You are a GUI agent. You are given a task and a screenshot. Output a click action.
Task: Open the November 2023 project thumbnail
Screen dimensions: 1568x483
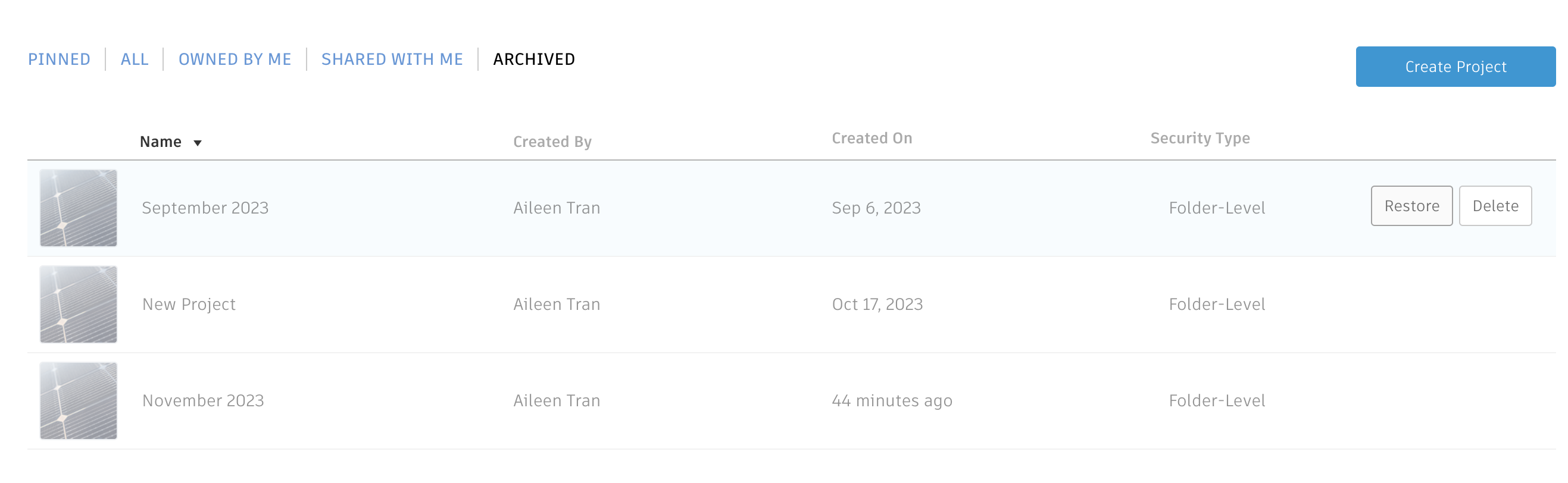click(79, 400)
